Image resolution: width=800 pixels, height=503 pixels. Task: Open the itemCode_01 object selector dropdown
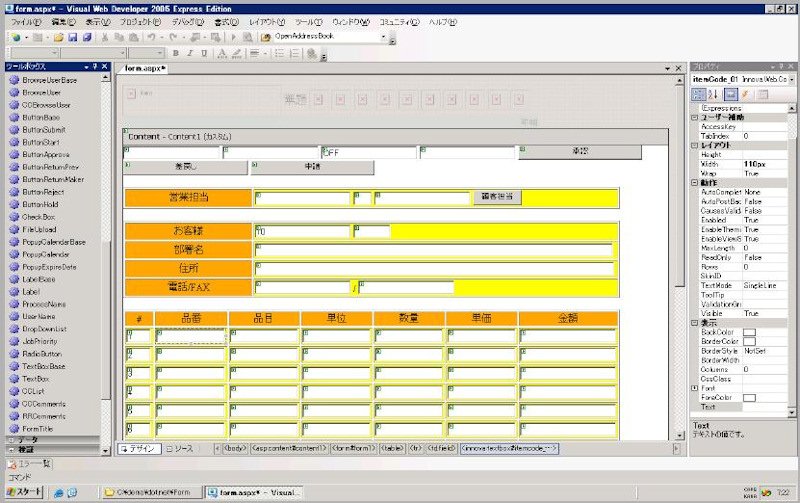click(791, 80)
